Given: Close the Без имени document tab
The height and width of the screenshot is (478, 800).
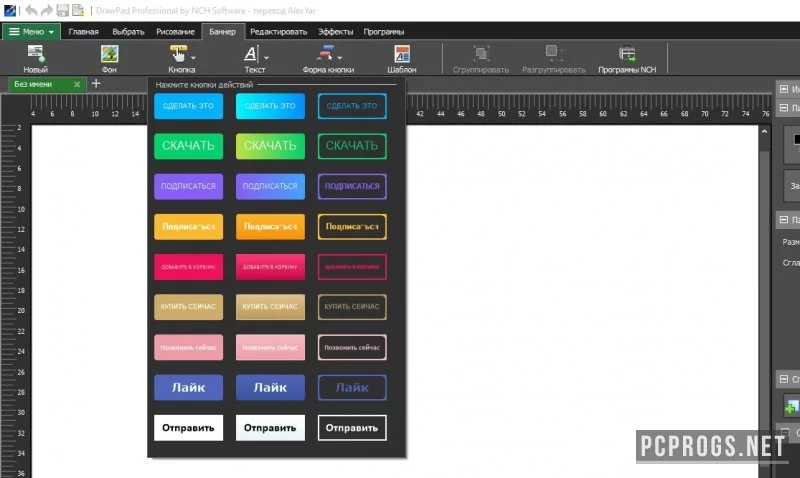Looking at the screenshot, I should (x=77, y=85).
